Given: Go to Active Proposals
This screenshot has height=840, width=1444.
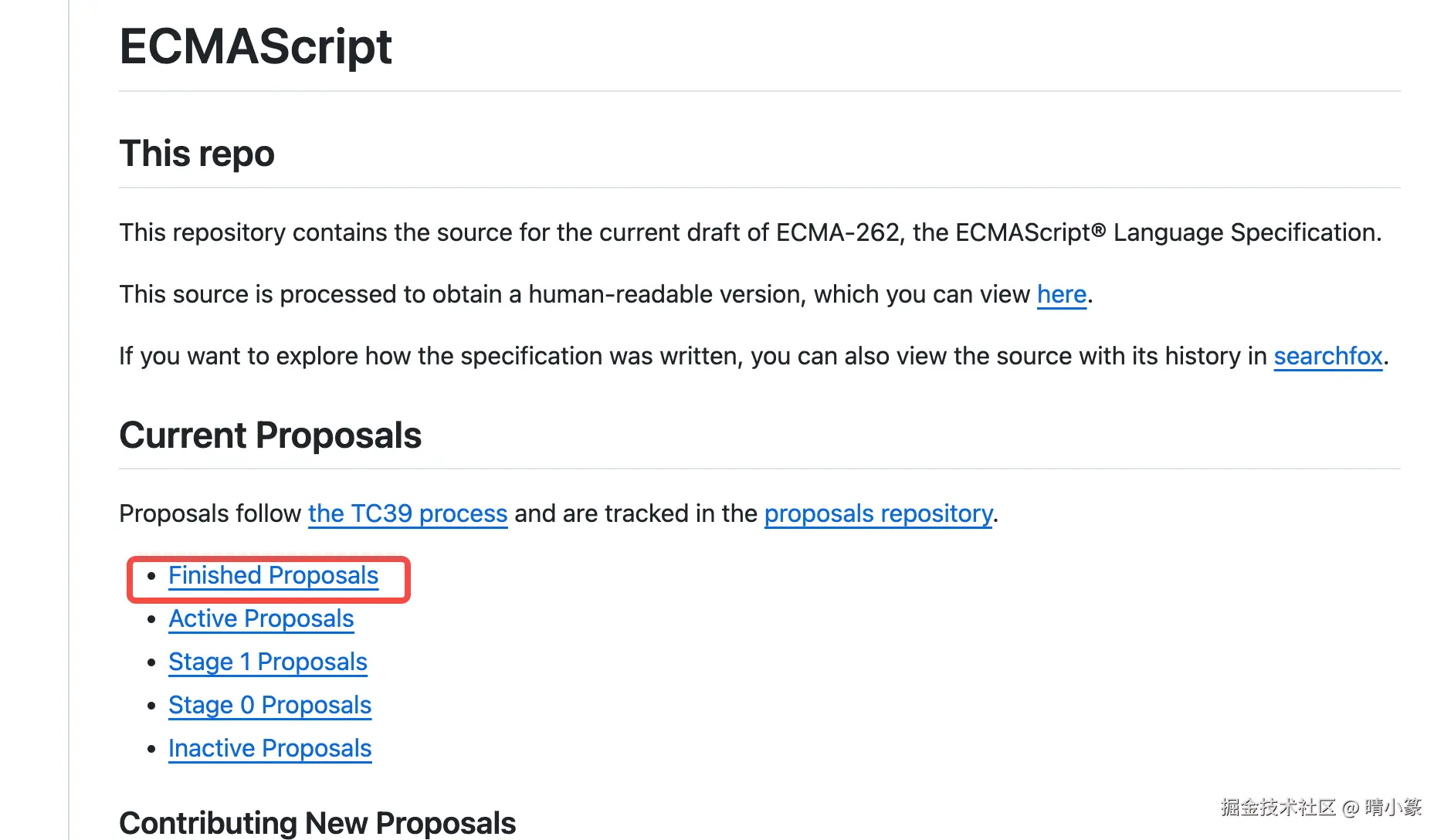Looking at the screenshot, I should (x=261, y=618).
